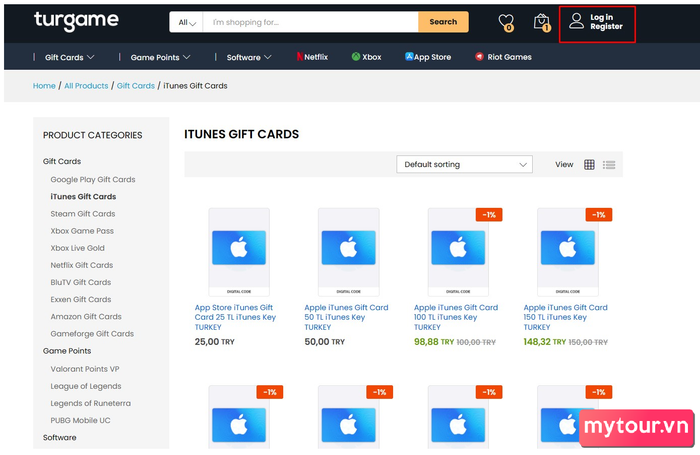Open League of Legends category

tap(86, 386)
